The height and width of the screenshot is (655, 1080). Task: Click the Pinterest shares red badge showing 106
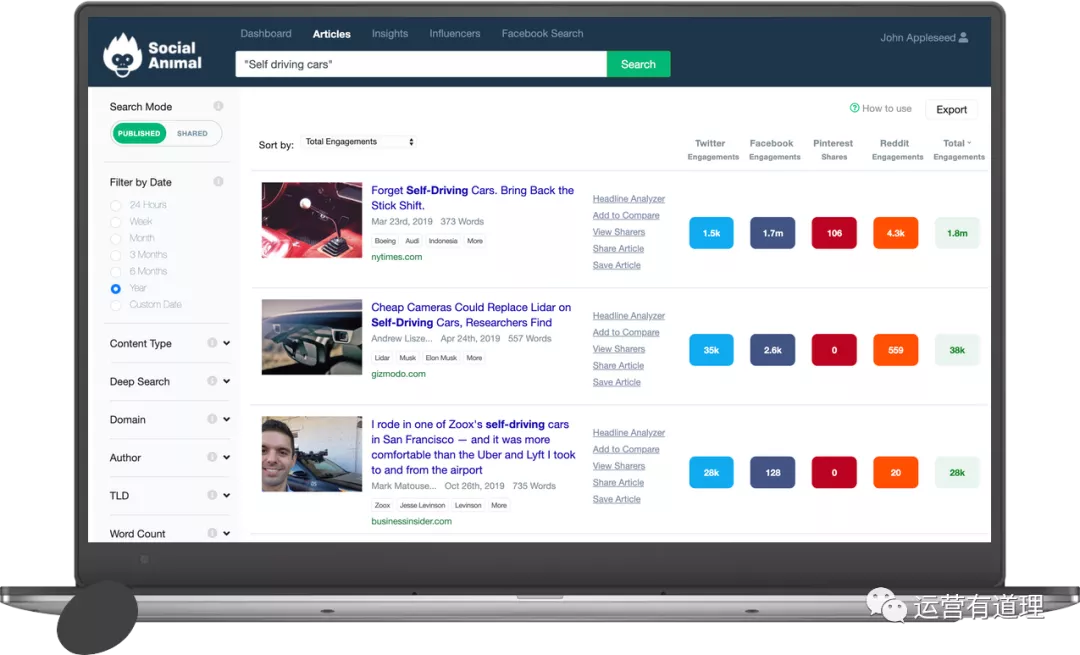click(834, 233)
